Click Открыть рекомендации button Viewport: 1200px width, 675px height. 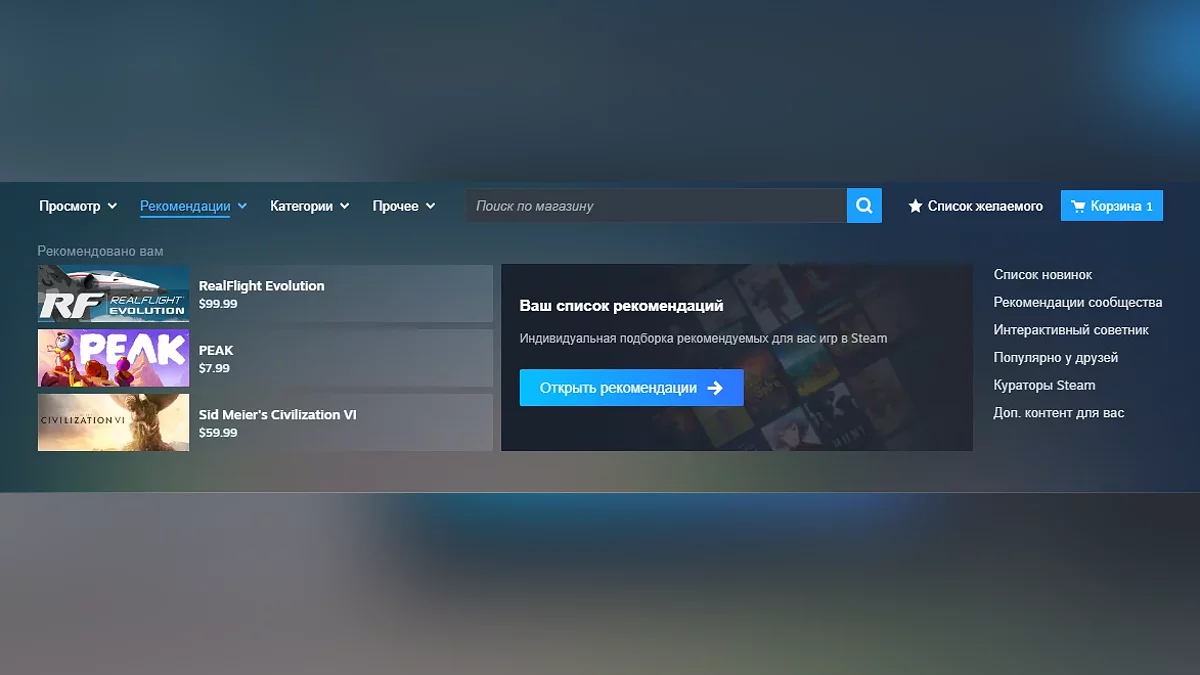(x=632, y=388)
